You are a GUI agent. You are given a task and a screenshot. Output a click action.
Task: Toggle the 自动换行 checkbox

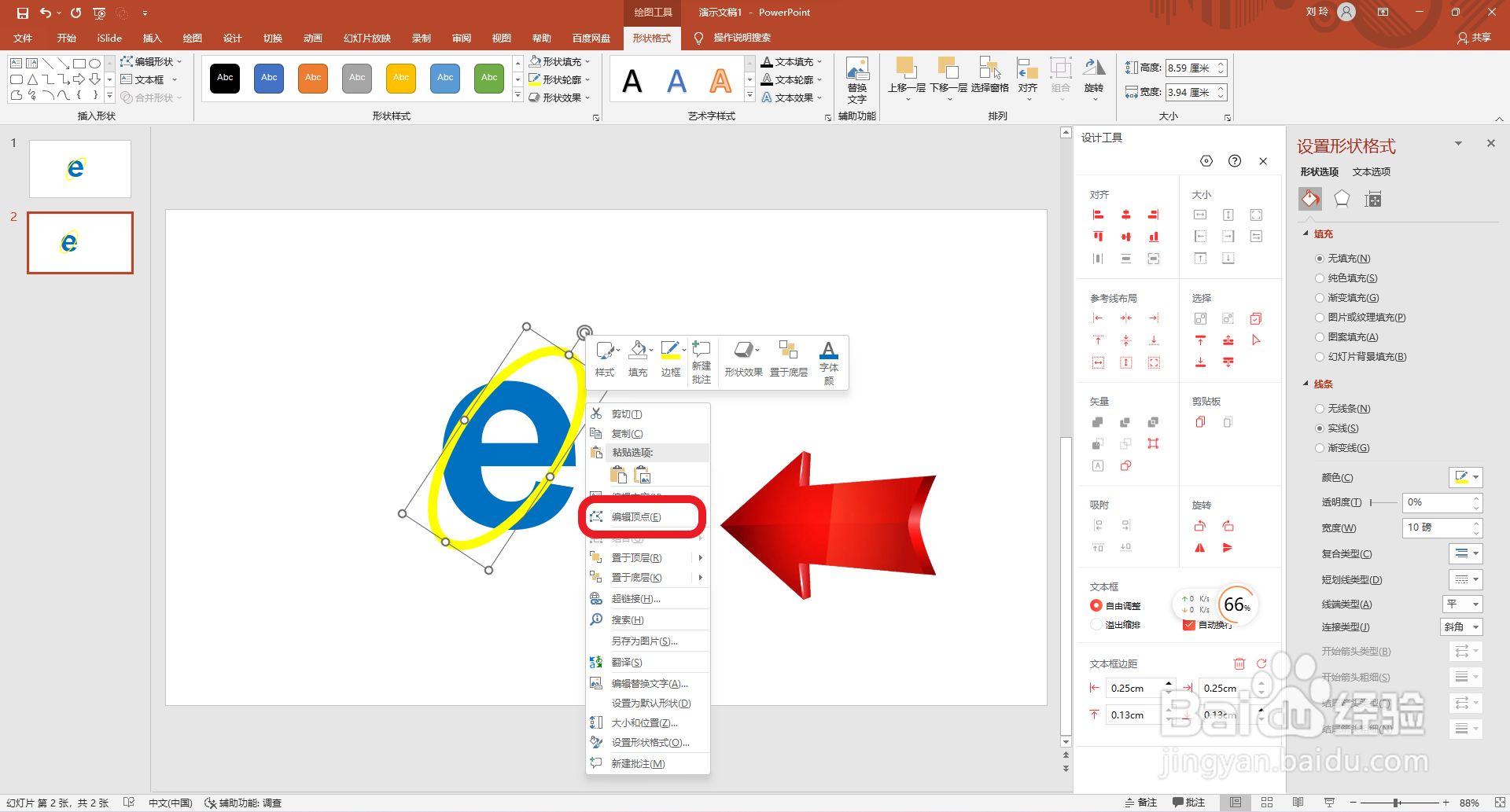(x=1189, y=625)
